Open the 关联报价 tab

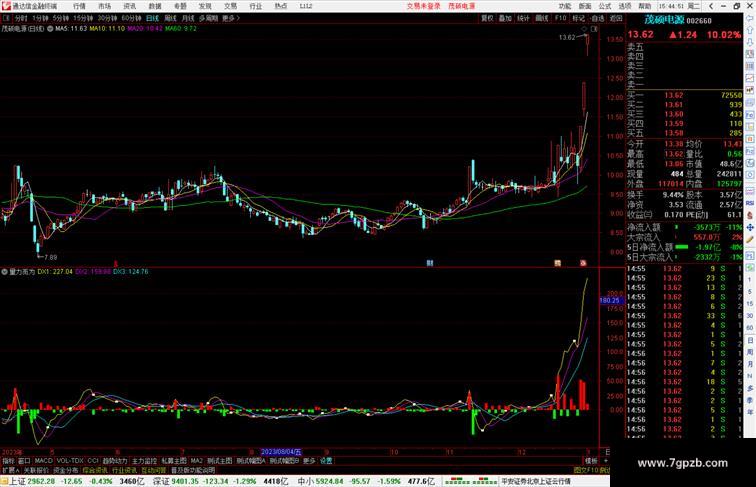36,470
